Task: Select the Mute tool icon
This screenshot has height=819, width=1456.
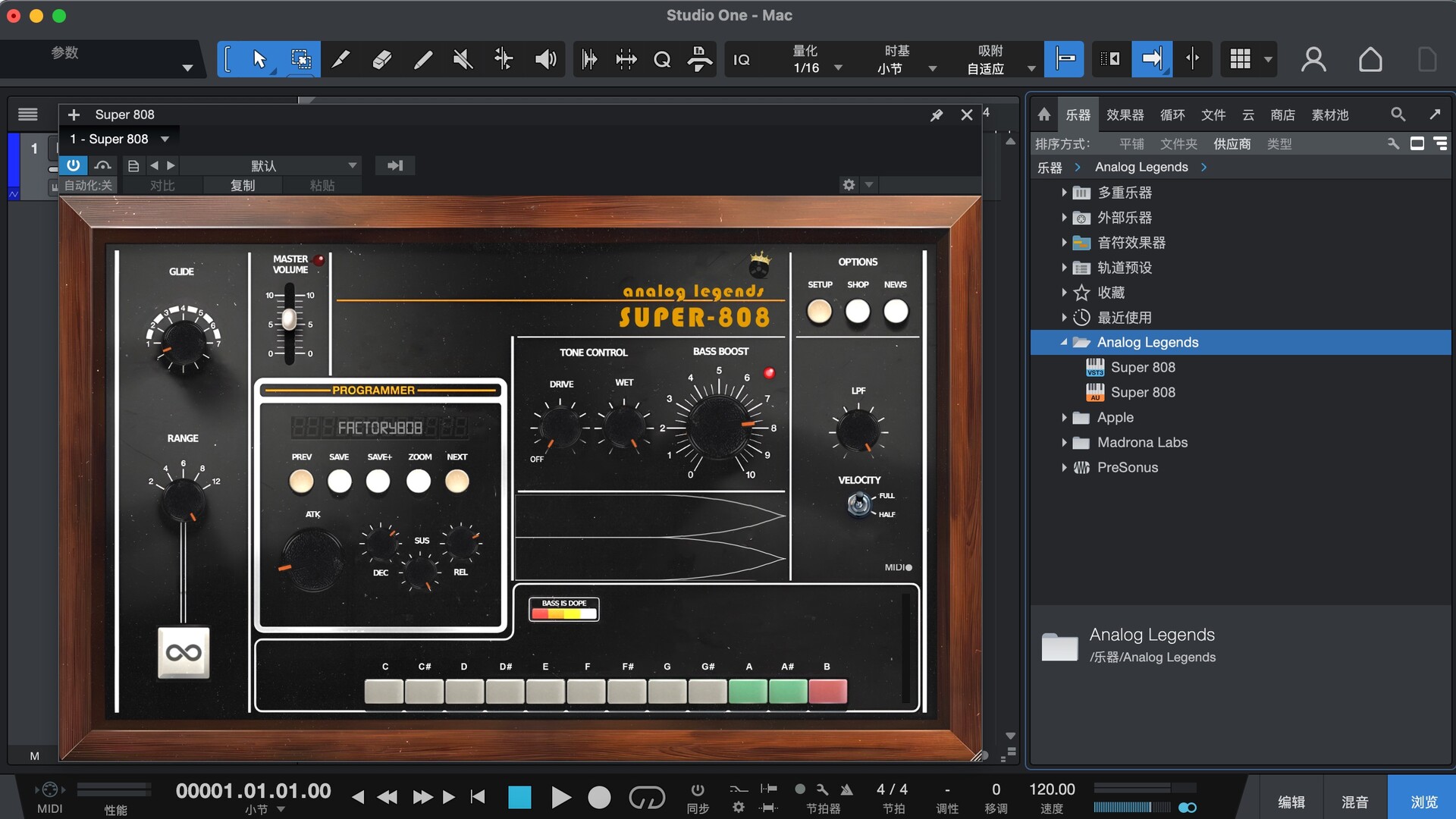Action: (463, 59)
